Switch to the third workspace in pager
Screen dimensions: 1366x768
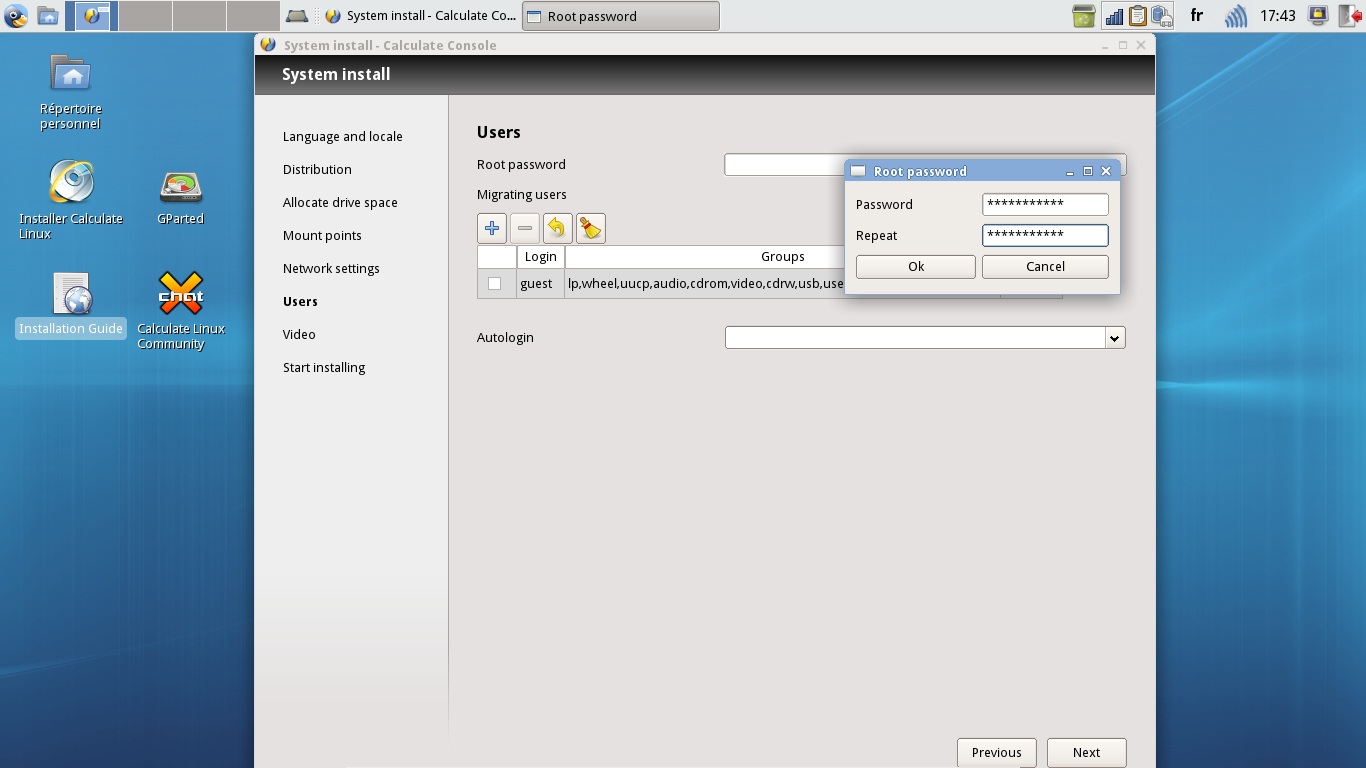199,15
